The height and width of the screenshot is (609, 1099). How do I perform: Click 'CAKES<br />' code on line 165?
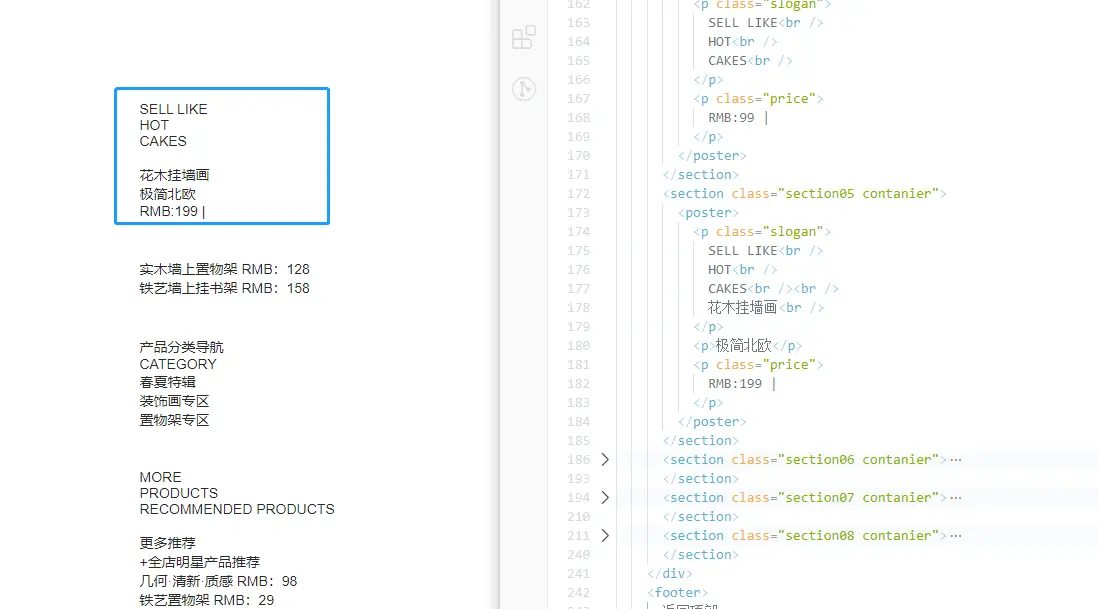point(750,61)
